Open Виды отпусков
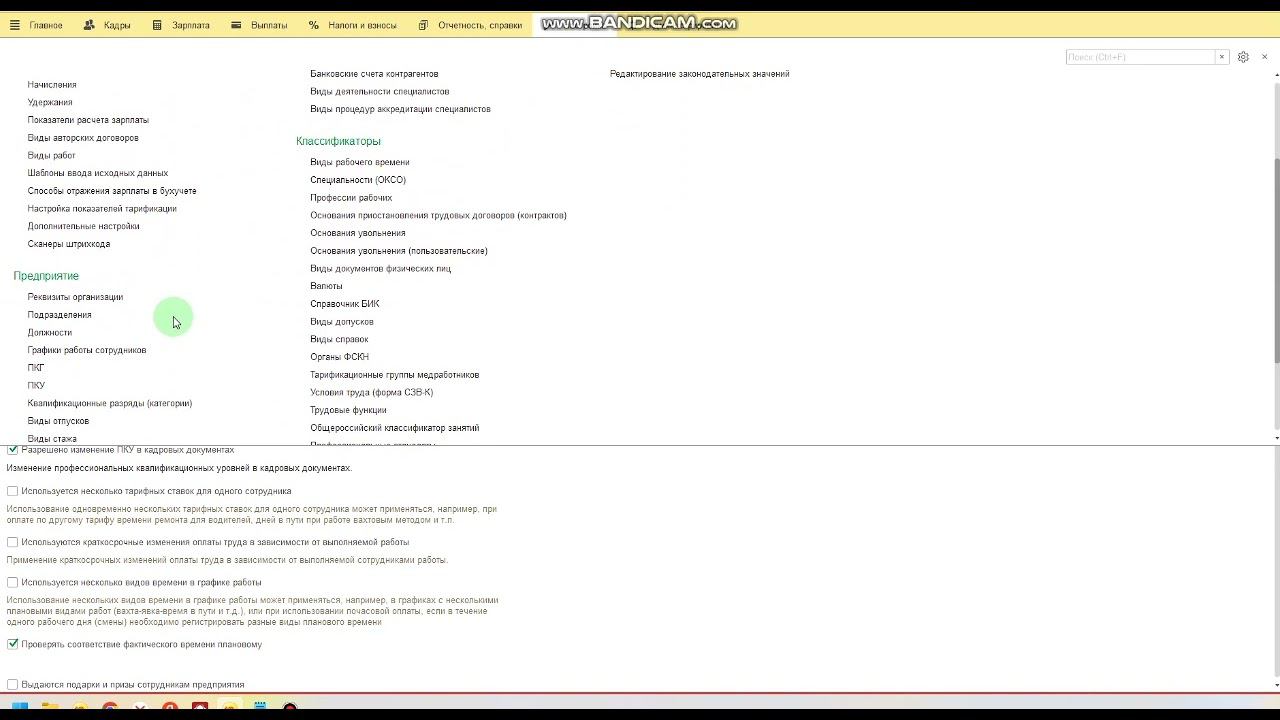 click(58, 421)
